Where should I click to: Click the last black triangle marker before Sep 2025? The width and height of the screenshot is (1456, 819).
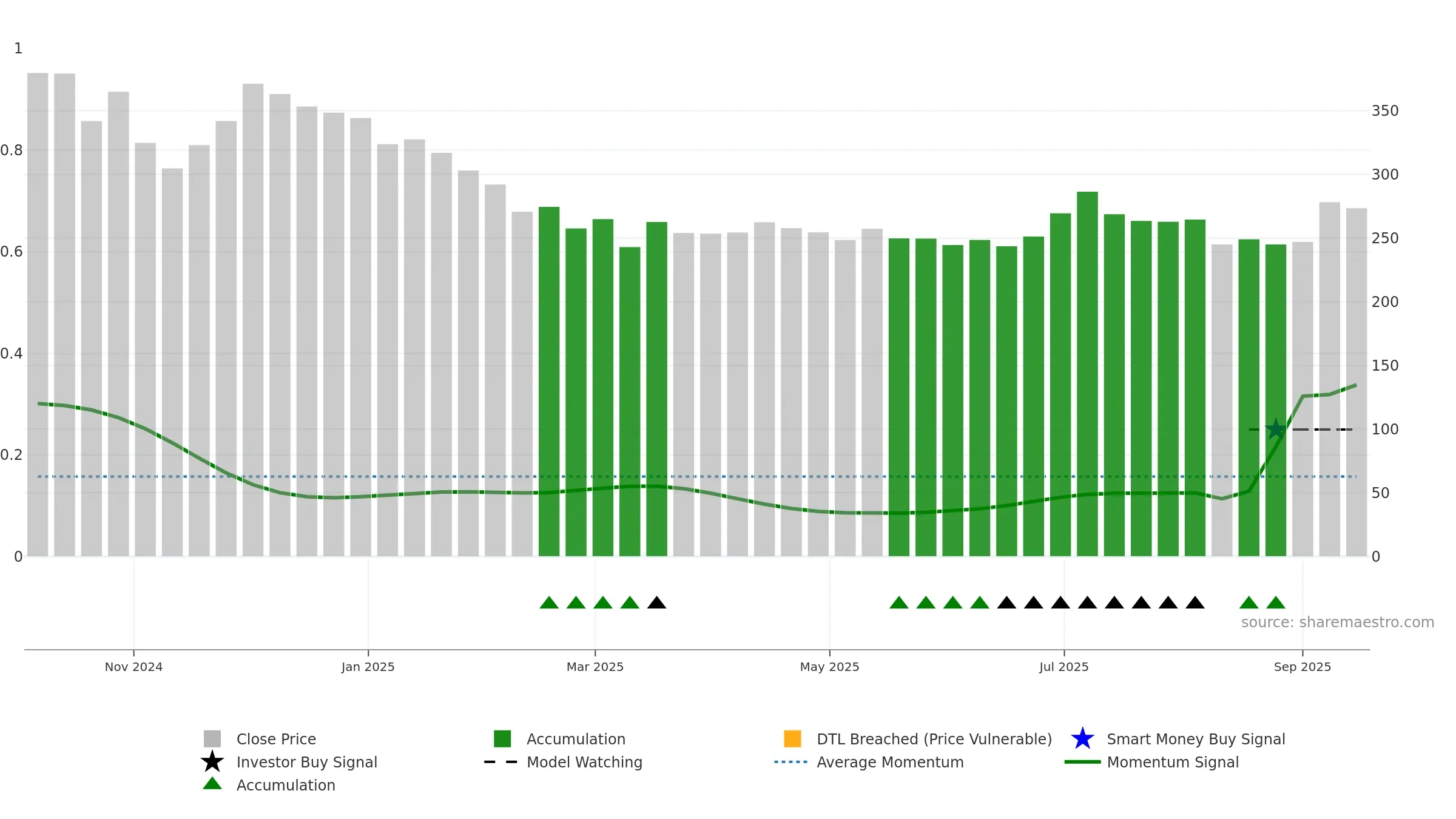1195,602
